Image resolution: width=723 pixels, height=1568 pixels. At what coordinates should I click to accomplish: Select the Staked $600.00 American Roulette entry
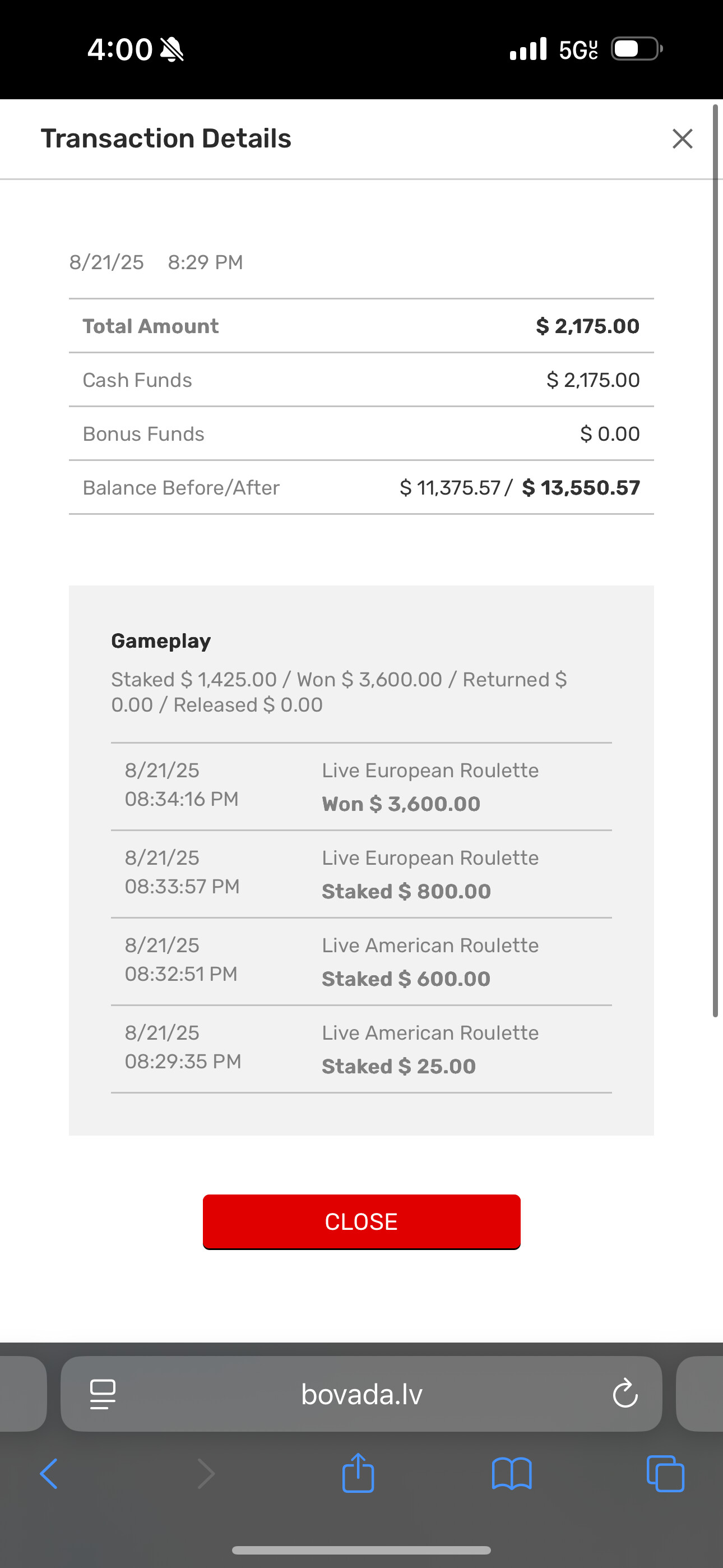pyautogui.click(x=361, y=962)
